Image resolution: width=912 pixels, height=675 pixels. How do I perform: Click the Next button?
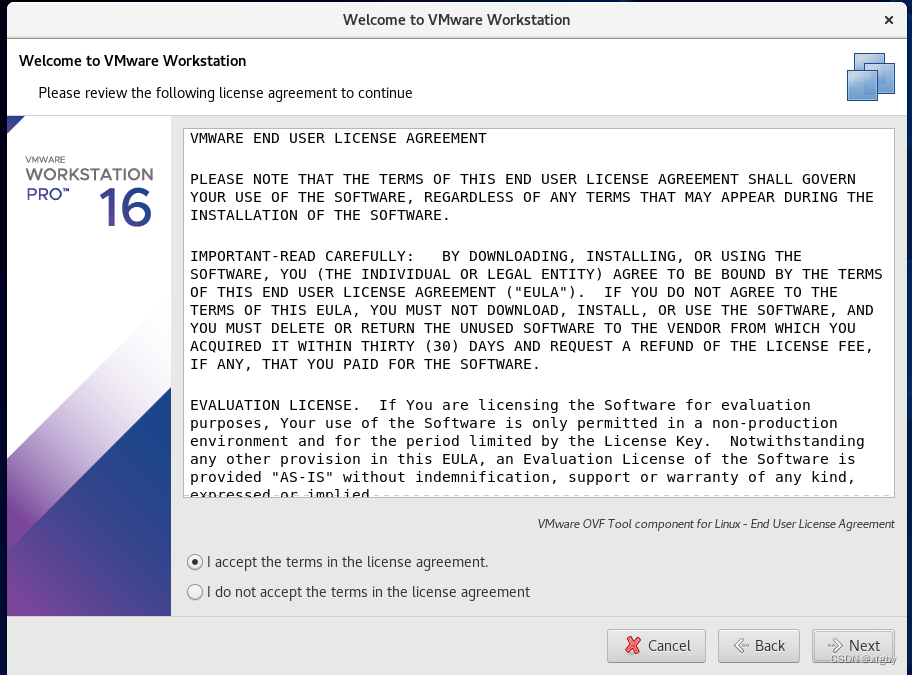point(853,646)
